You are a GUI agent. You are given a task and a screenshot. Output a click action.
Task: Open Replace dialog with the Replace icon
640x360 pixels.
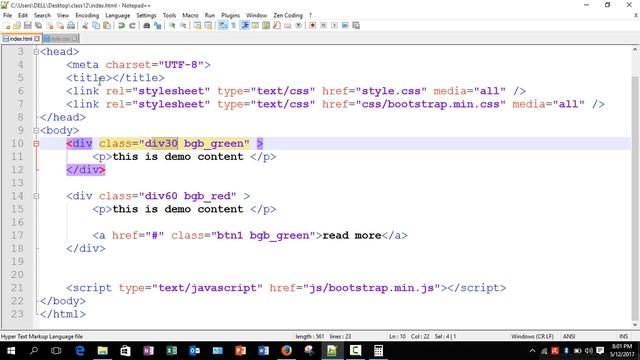pos(158,25)
